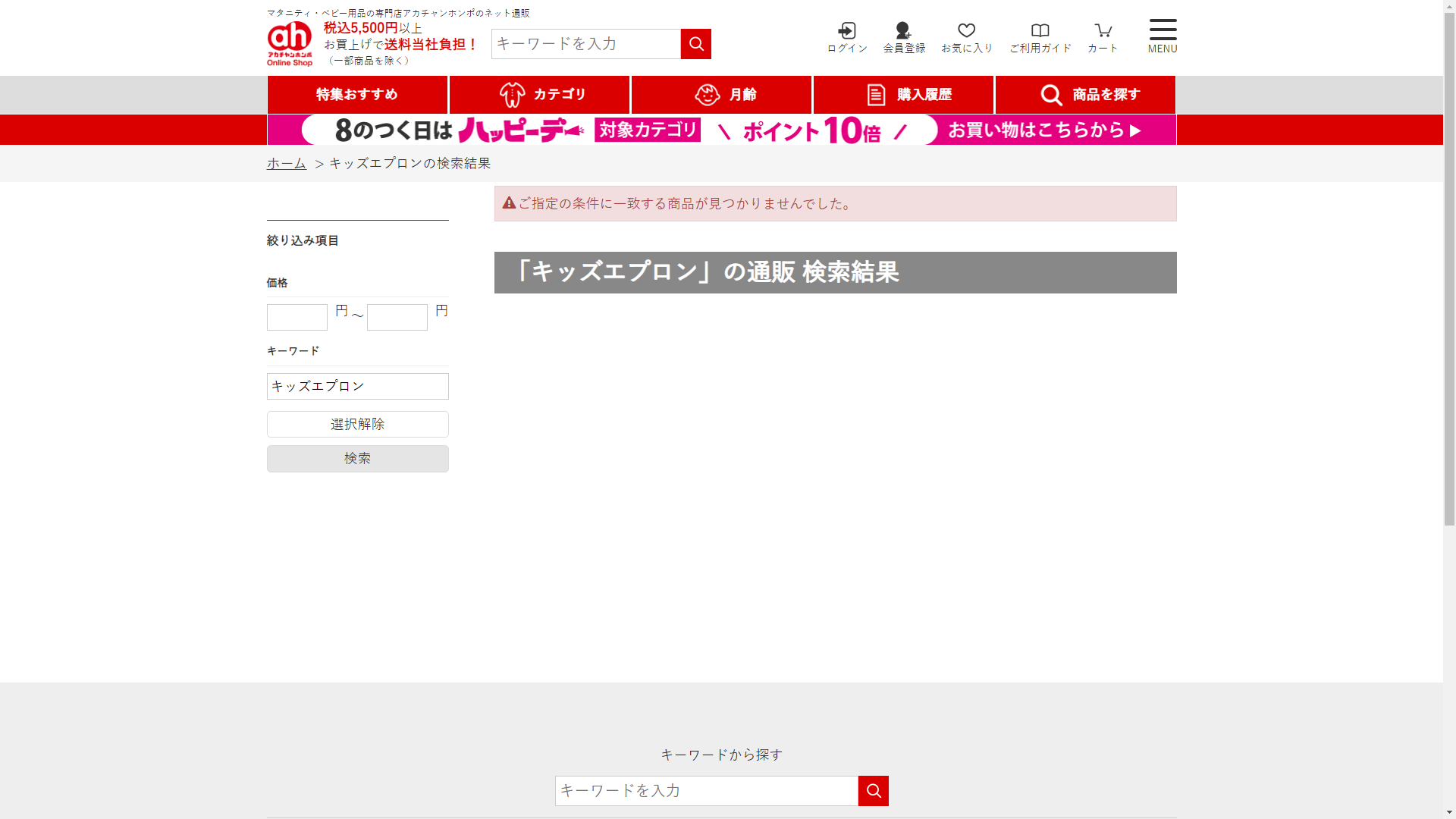Click the header search magnifier button

695,44
